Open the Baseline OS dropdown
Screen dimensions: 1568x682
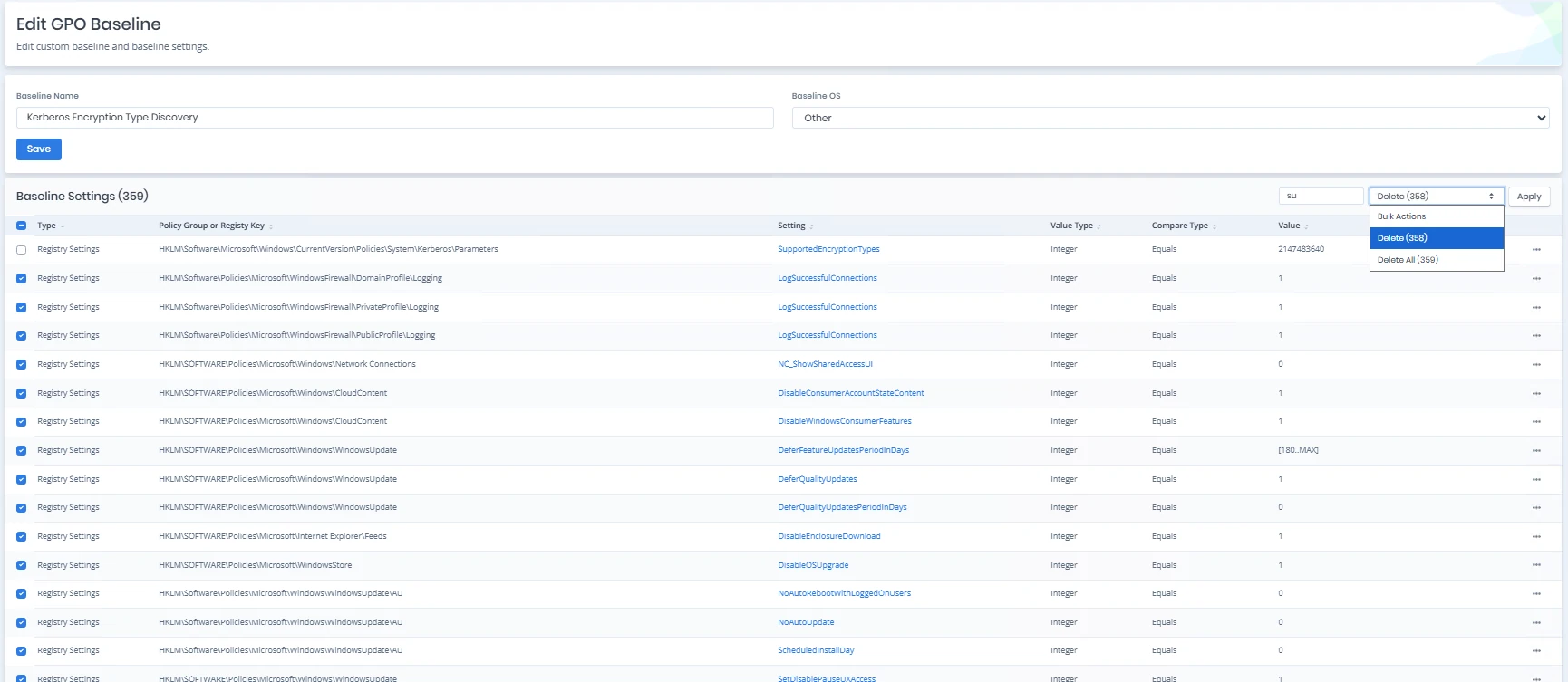[x=1170, y=118]
